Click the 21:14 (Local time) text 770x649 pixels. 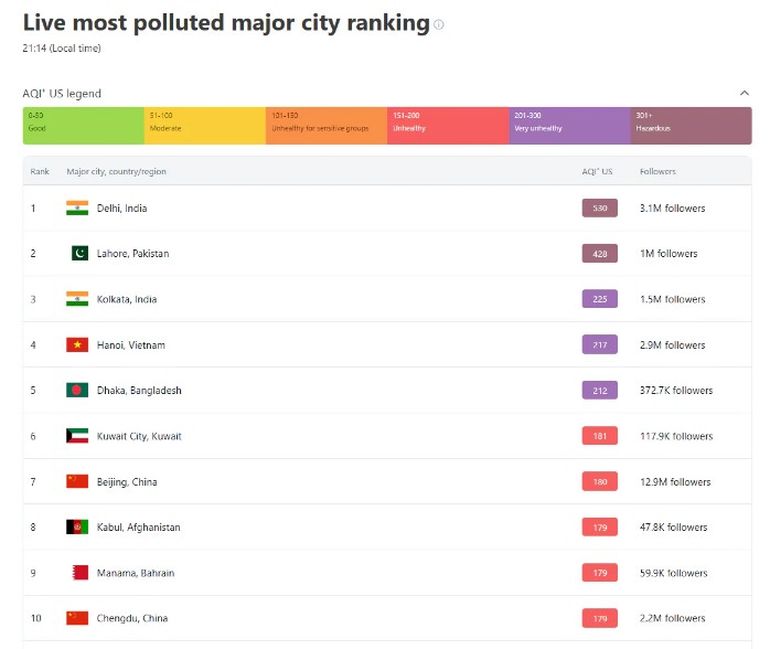pos(61,48)
